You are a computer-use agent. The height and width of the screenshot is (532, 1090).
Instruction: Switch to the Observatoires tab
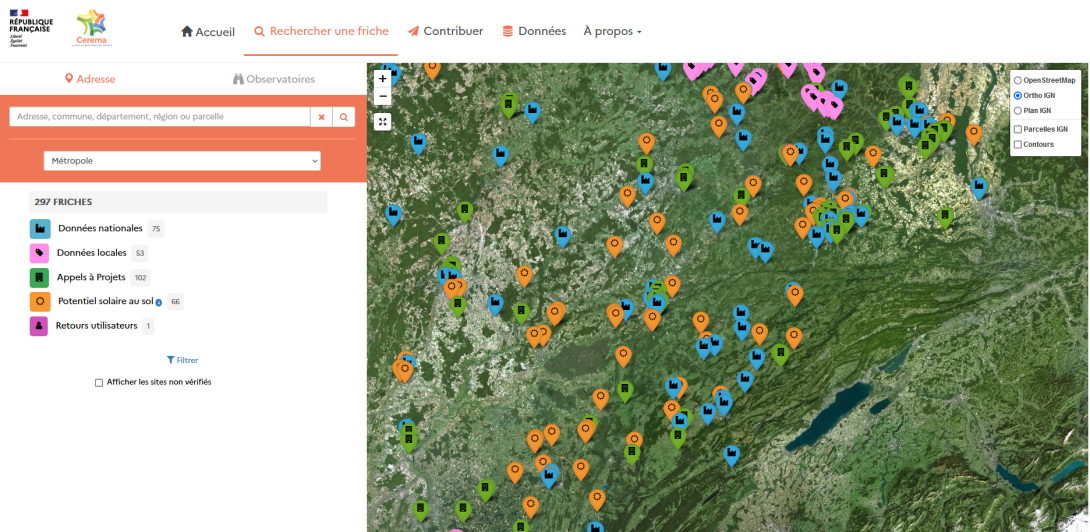click(274, 79)
